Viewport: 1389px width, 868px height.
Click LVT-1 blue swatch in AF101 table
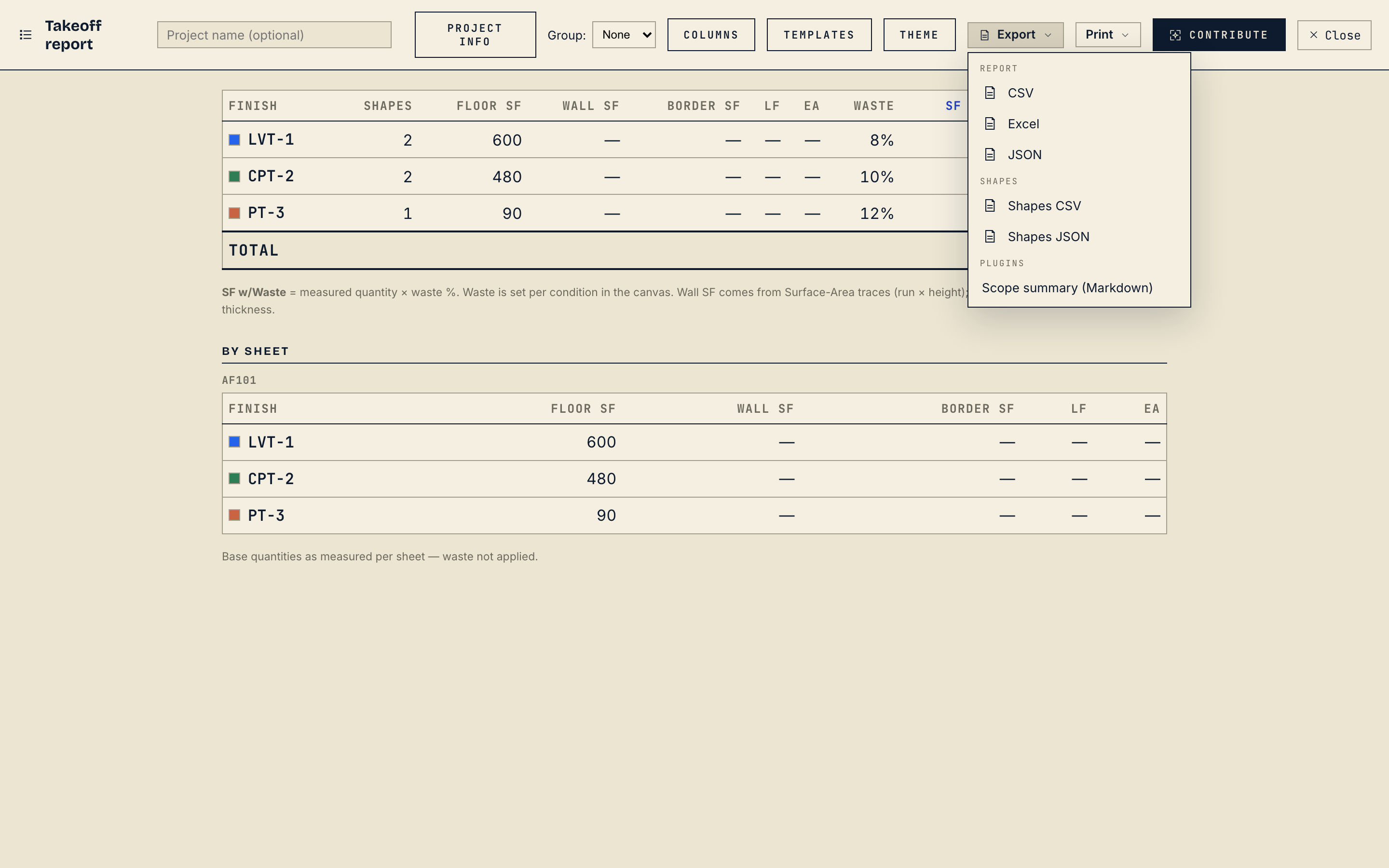click(234, 442)
